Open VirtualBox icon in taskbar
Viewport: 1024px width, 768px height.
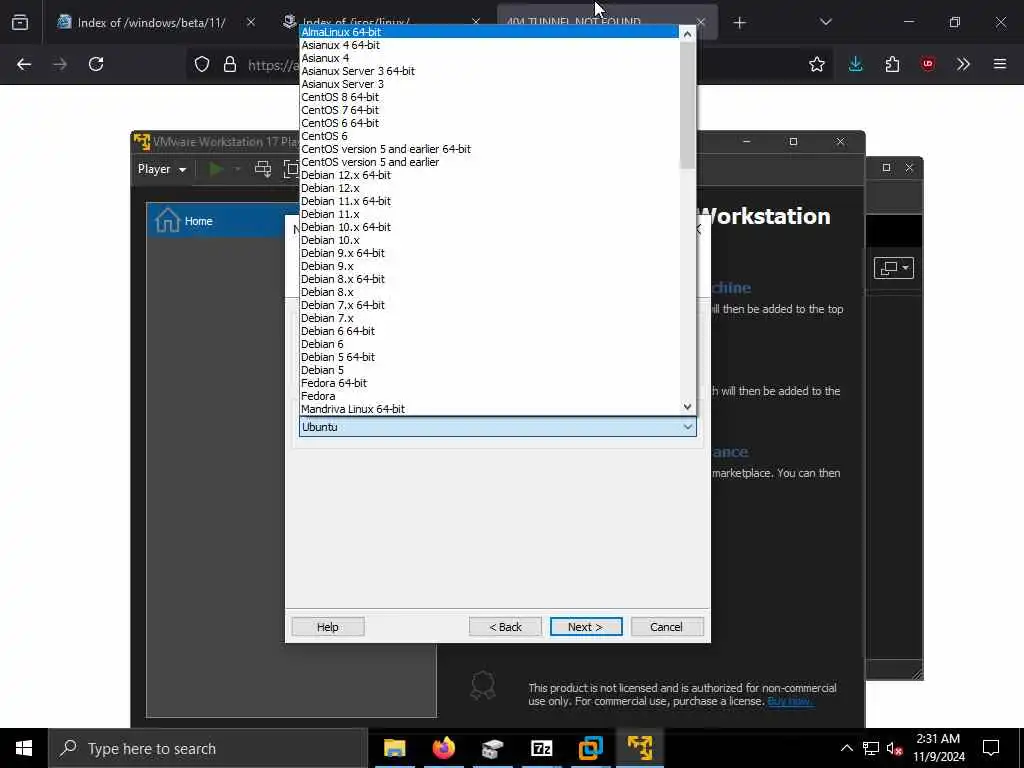[x=590, y=748]
